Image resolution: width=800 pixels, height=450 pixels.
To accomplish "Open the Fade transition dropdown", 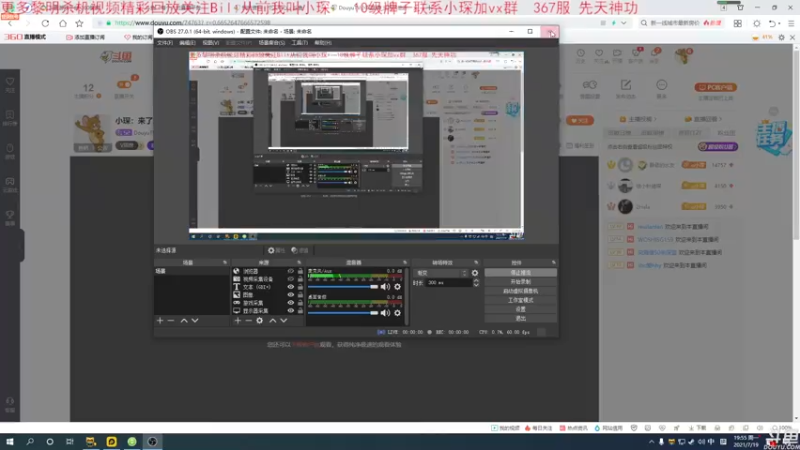I will click(x=441, y=273).
